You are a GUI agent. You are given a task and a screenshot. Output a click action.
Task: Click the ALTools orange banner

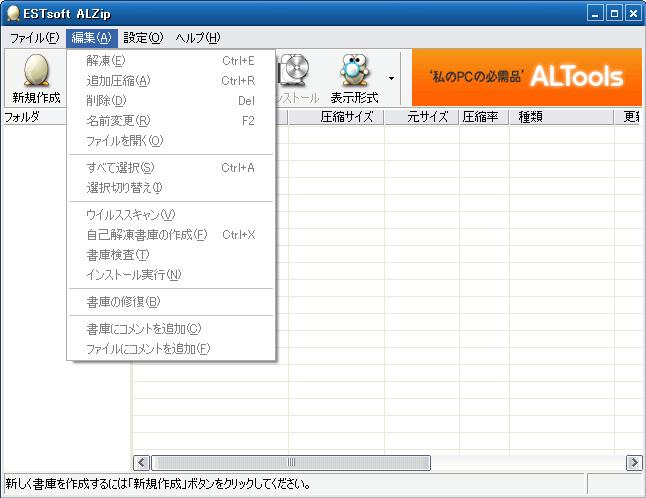527,77
